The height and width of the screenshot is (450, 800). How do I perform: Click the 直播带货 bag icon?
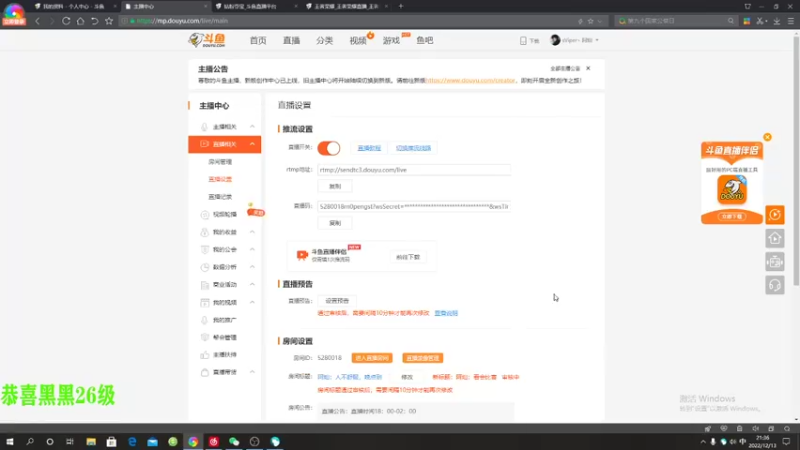205,372
